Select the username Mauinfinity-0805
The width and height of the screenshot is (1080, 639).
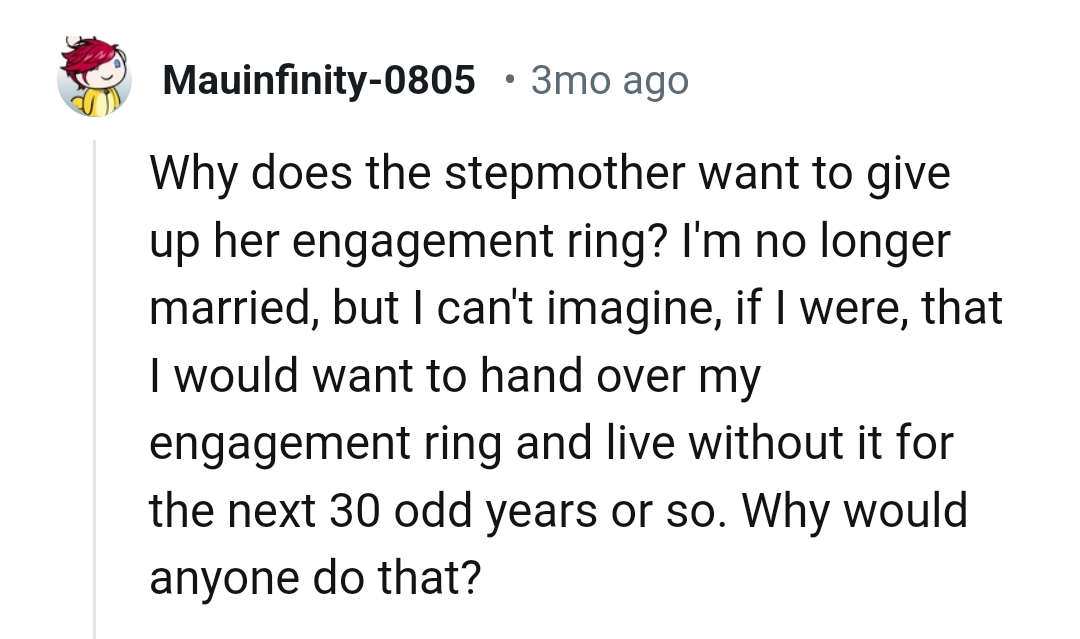click(318, 80)
